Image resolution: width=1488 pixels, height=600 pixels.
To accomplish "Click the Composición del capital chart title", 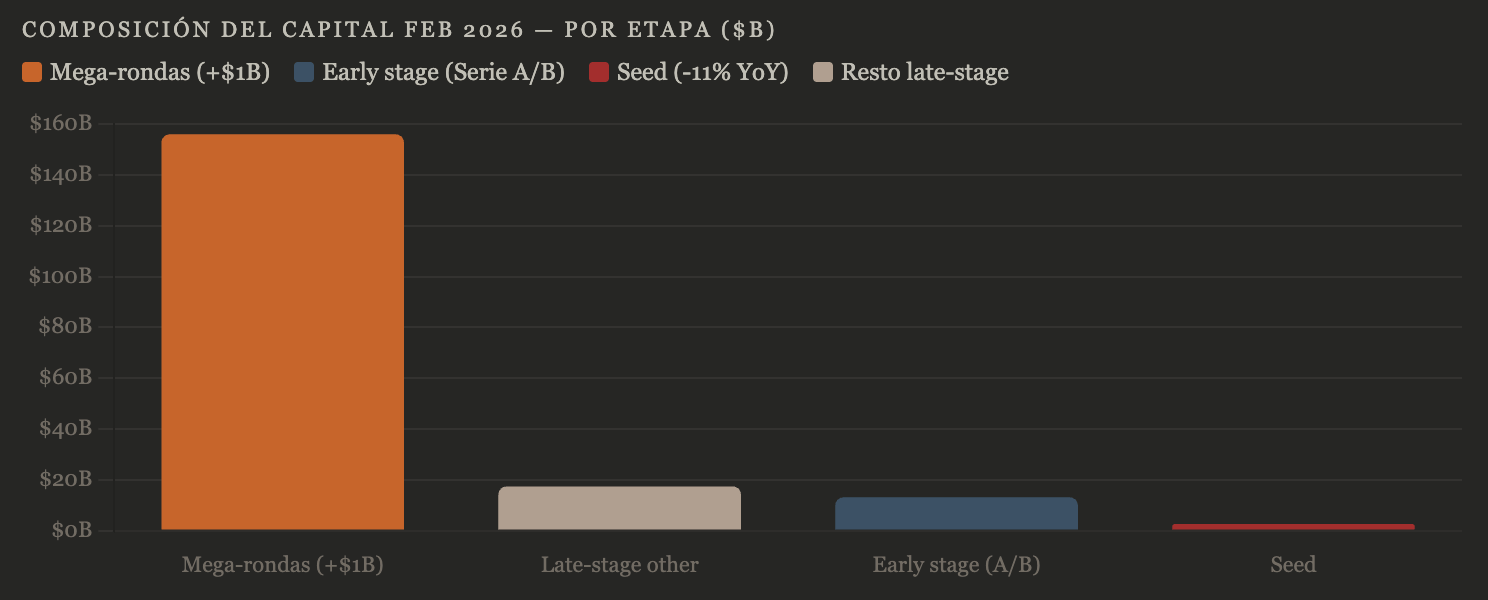I will tap(399, 29).
